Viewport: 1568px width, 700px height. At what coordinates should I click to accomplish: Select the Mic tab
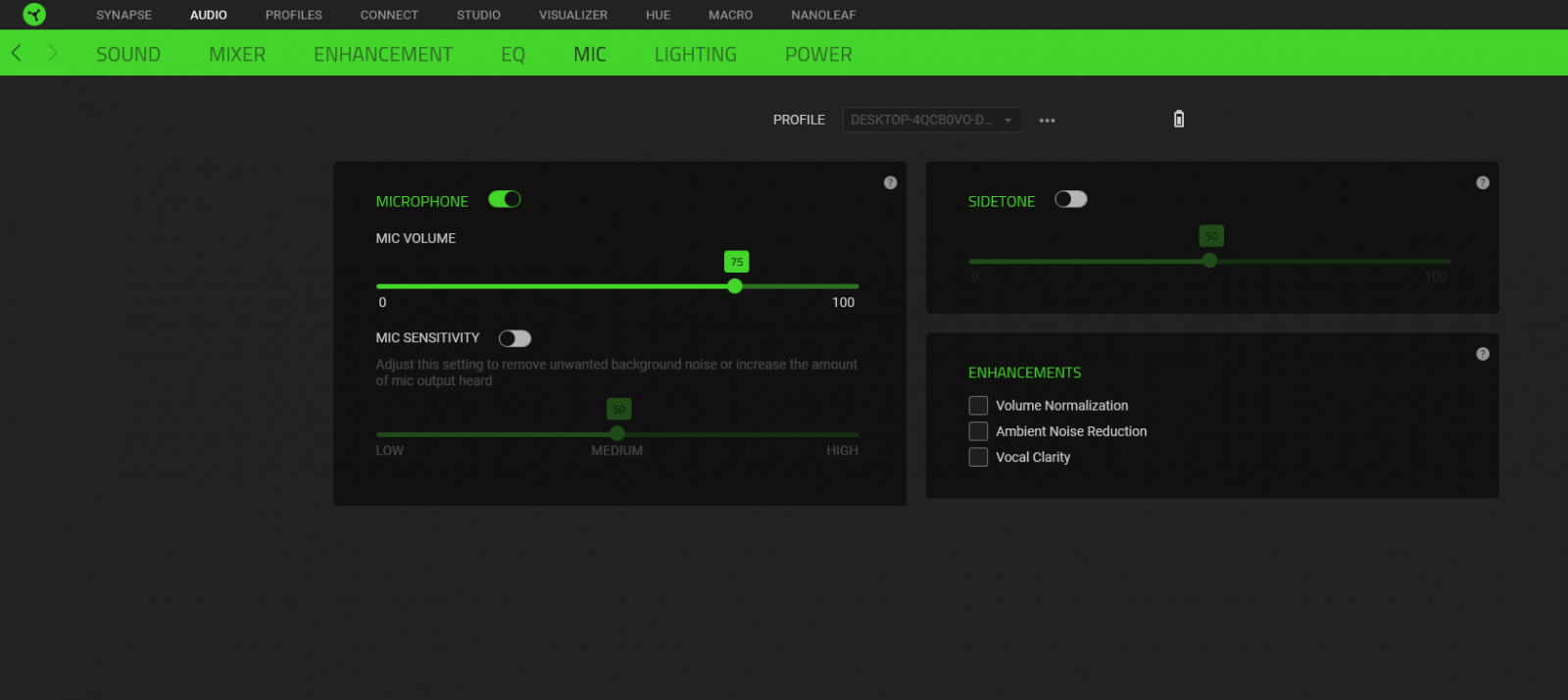(590, 55)
